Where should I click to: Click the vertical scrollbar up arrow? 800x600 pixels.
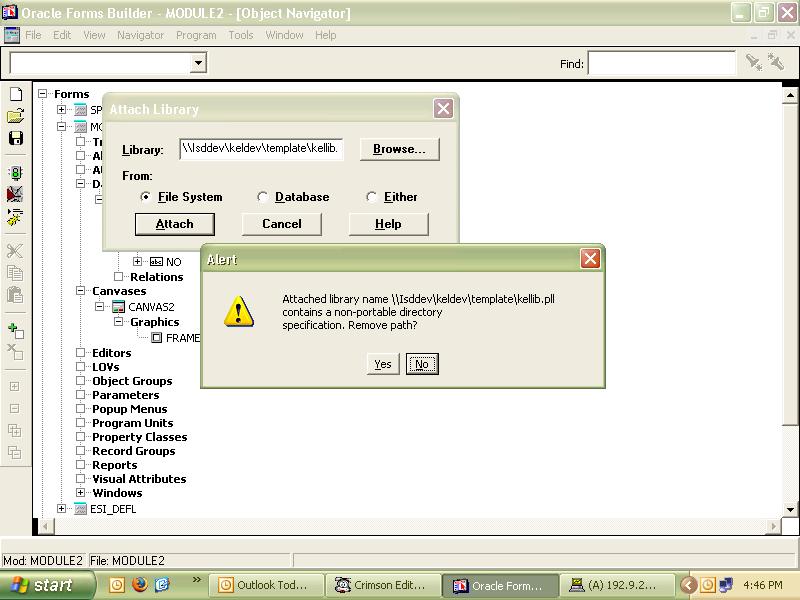[x=790, y=95]
